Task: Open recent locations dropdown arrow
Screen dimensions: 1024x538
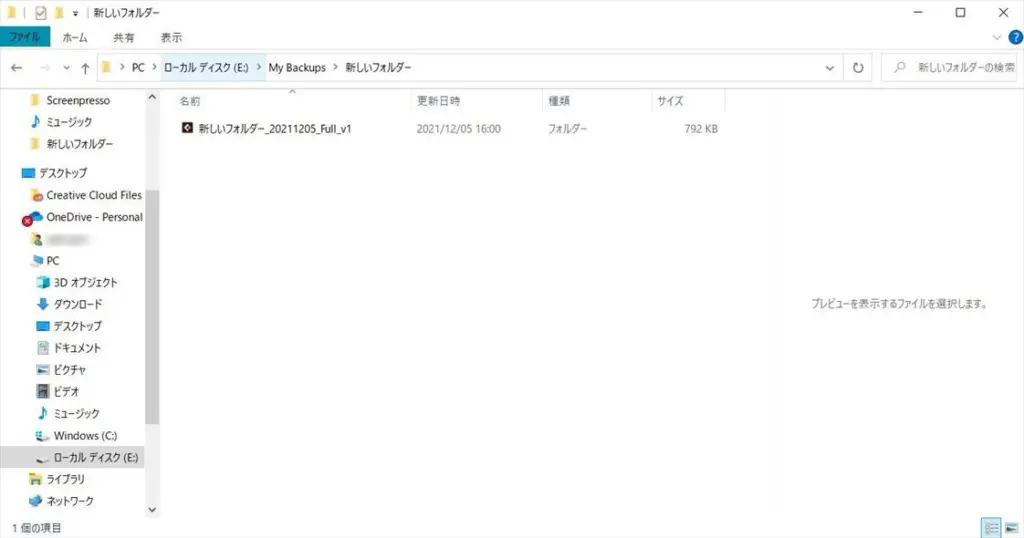Action: tap(66, 68)
